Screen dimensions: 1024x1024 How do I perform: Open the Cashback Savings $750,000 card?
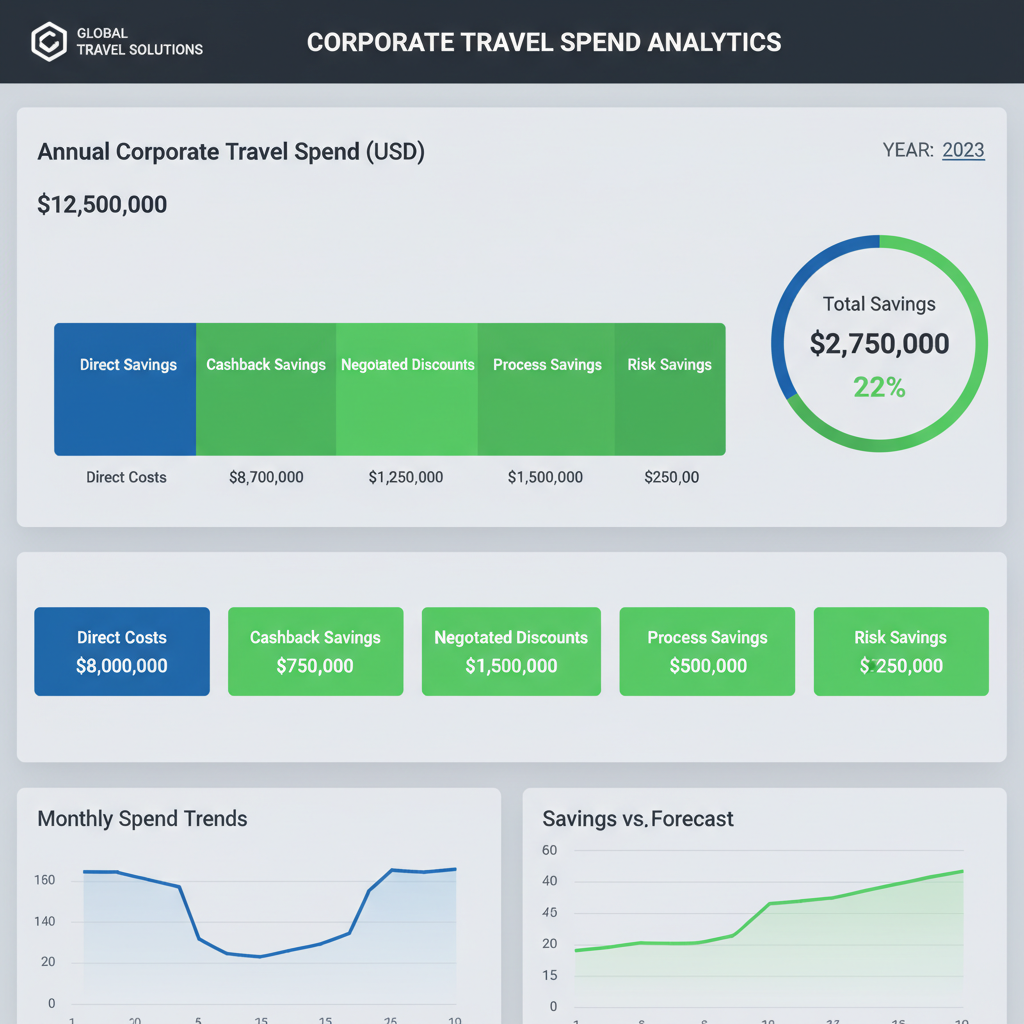[x=315, y=651]
